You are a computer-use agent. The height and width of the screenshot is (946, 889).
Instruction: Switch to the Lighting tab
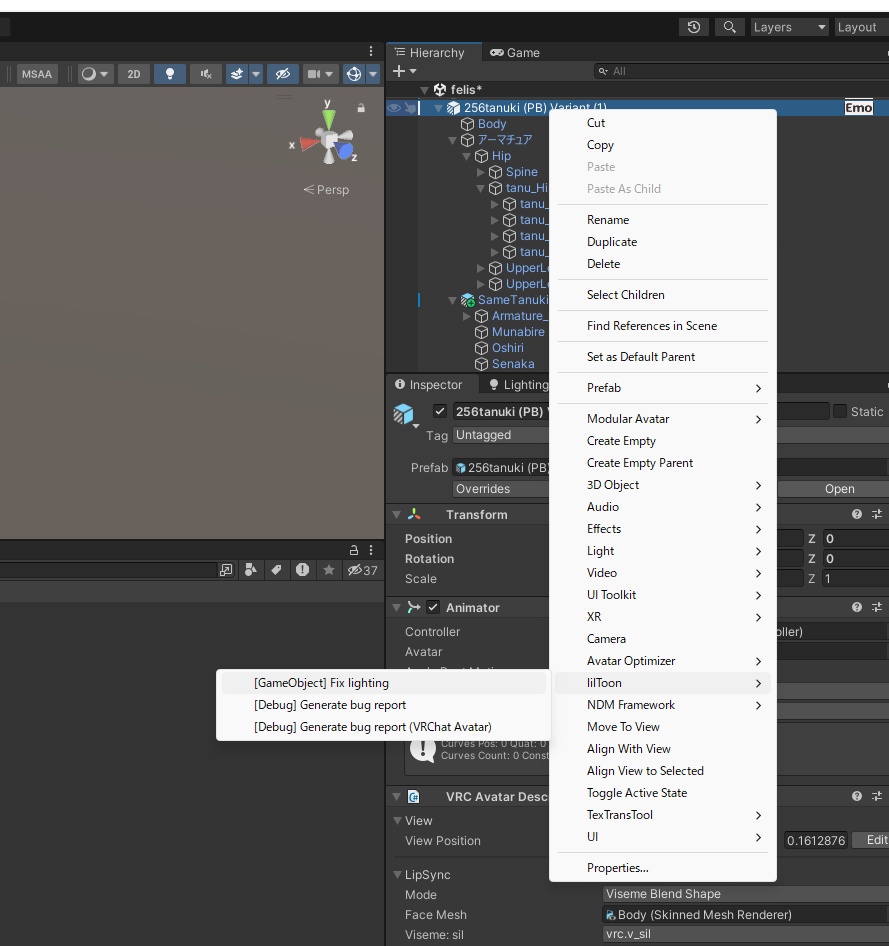(519, 384)
